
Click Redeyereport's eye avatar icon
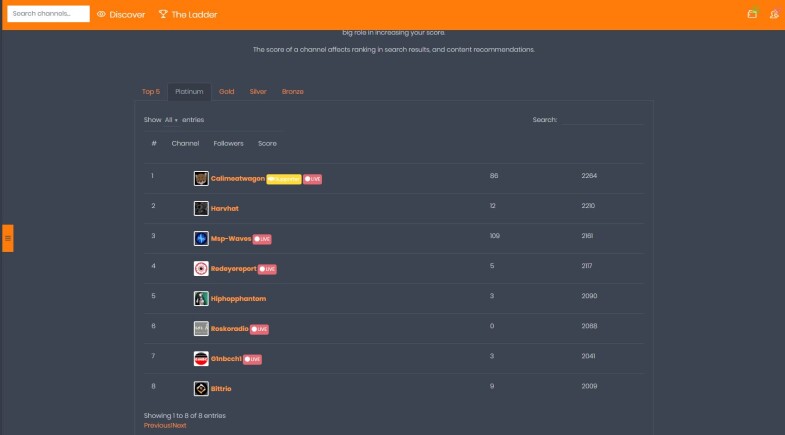(201, 269)
